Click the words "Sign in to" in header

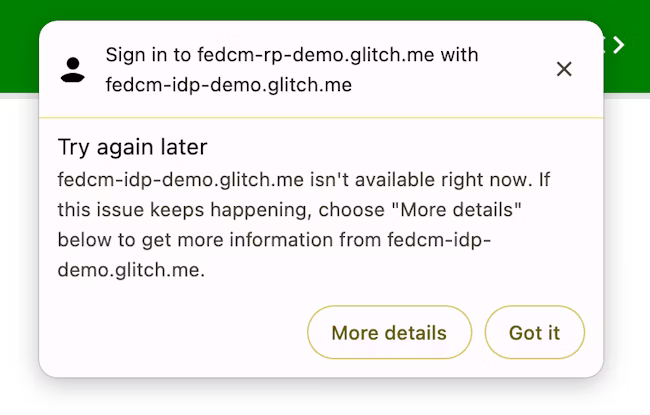[x=147, y=54]
